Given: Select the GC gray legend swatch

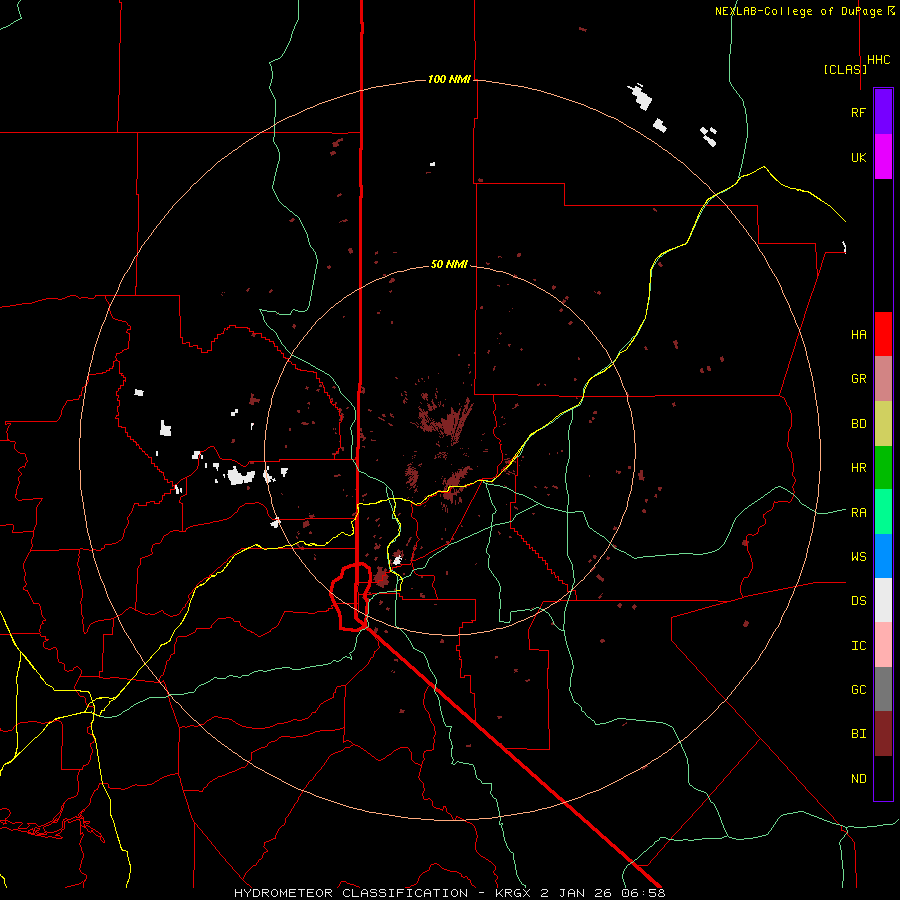Looking at the screenshot, I should tap(883, 689).
